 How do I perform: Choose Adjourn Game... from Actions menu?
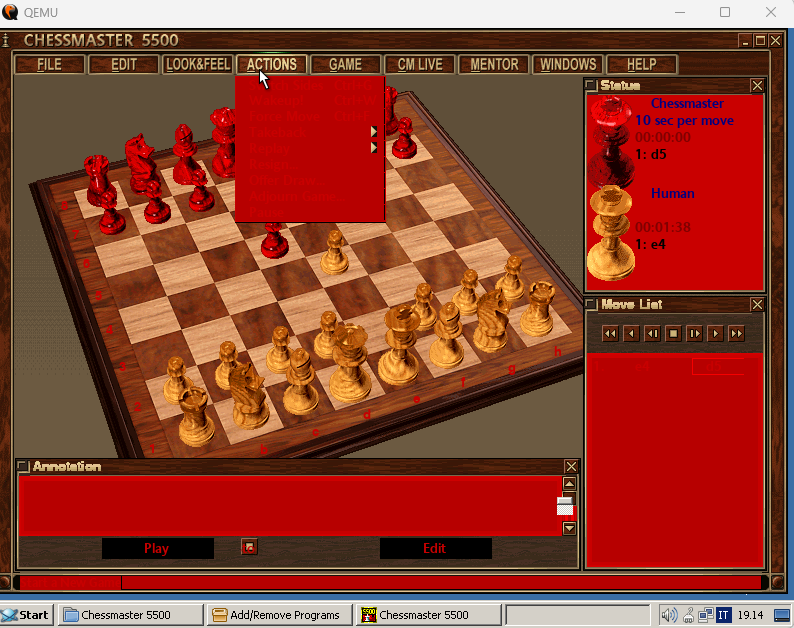pyautogui.click(x=310, y=195)
